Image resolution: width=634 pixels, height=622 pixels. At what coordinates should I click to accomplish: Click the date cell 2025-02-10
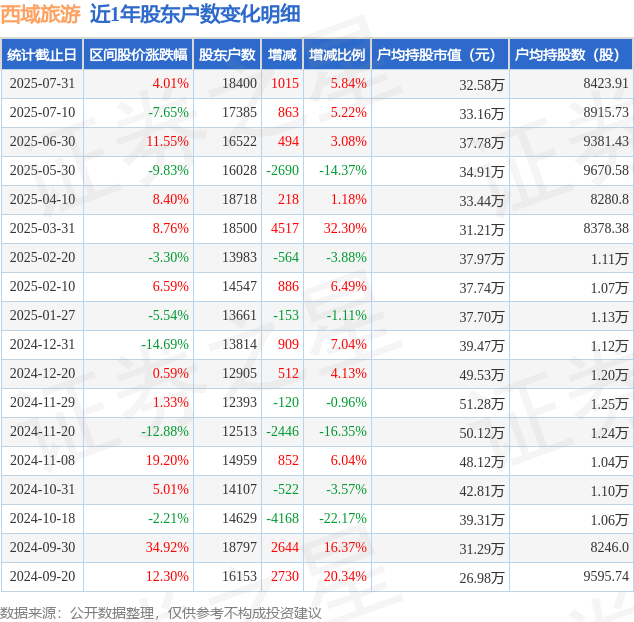[42, 286]
